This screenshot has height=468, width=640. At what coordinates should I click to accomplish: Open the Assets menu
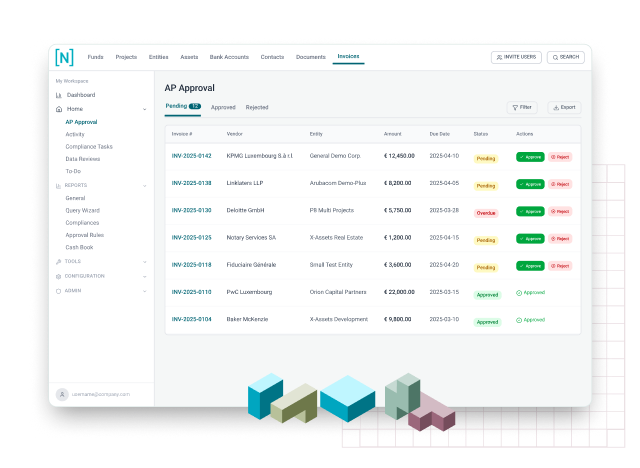click(189, 57)
